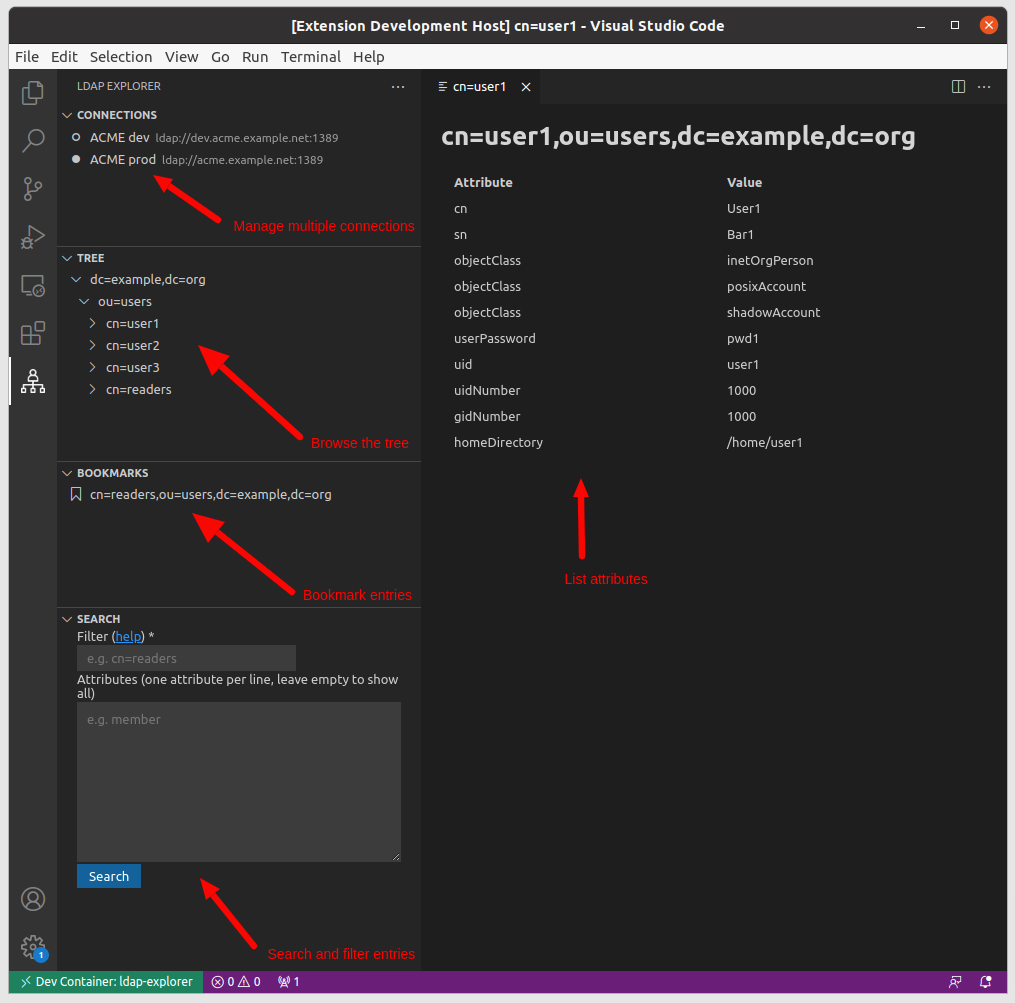This screenshot has width=1015, height=1003.
Task: Select the LDAP Explorer activity icon
Action: click(x=32, y=381)
